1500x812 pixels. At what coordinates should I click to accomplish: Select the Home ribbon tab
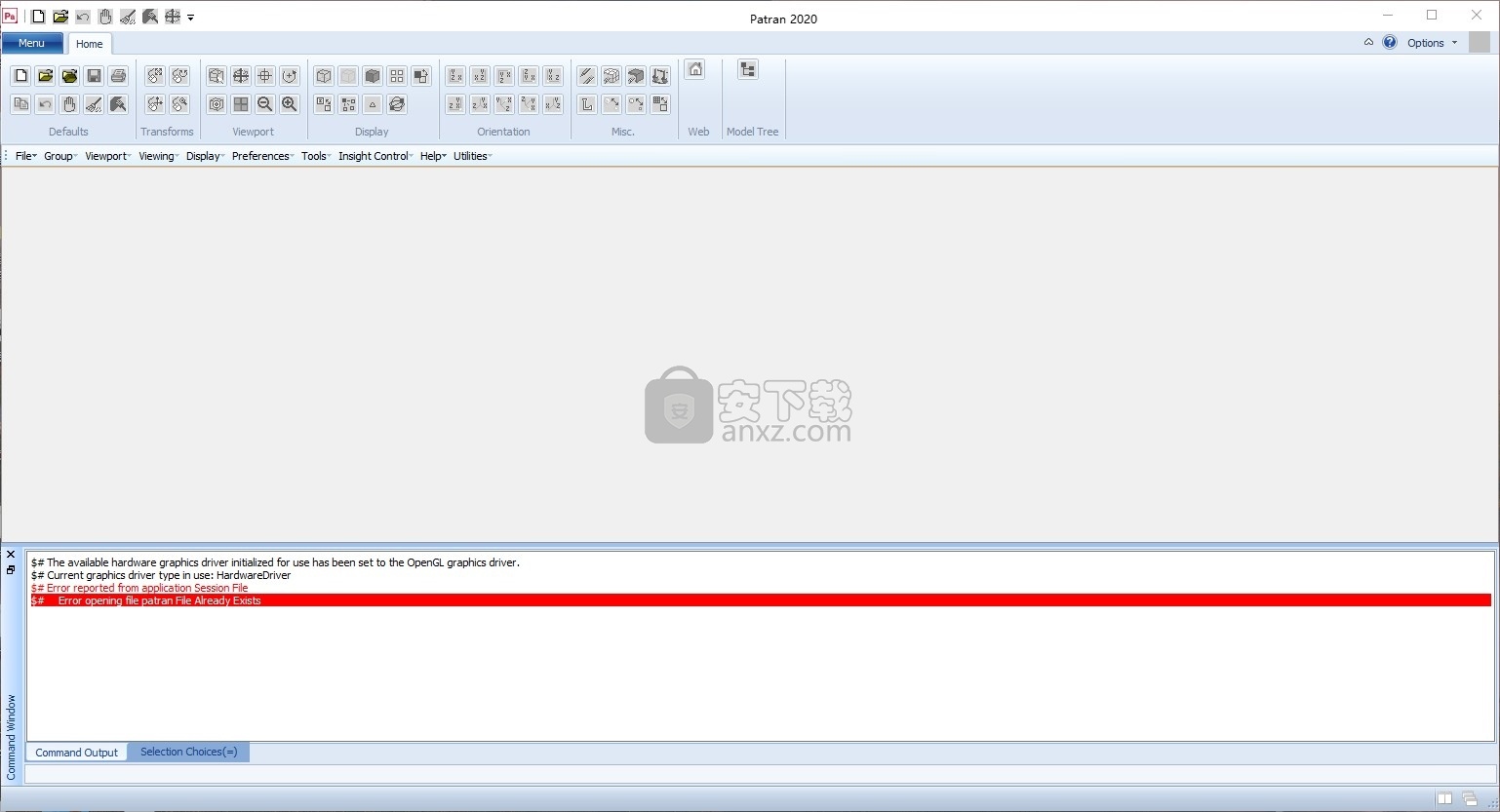pos(90,44)
